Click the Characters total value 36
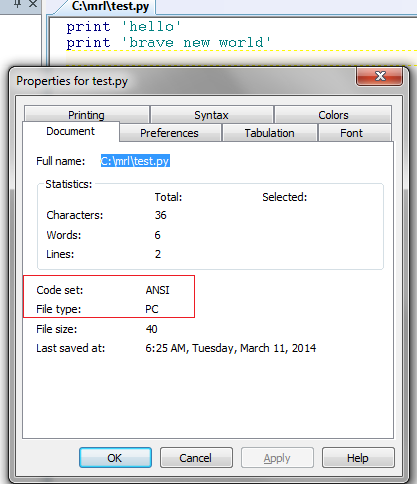This screenshot has height=484, width=417. tap(160, 215)
